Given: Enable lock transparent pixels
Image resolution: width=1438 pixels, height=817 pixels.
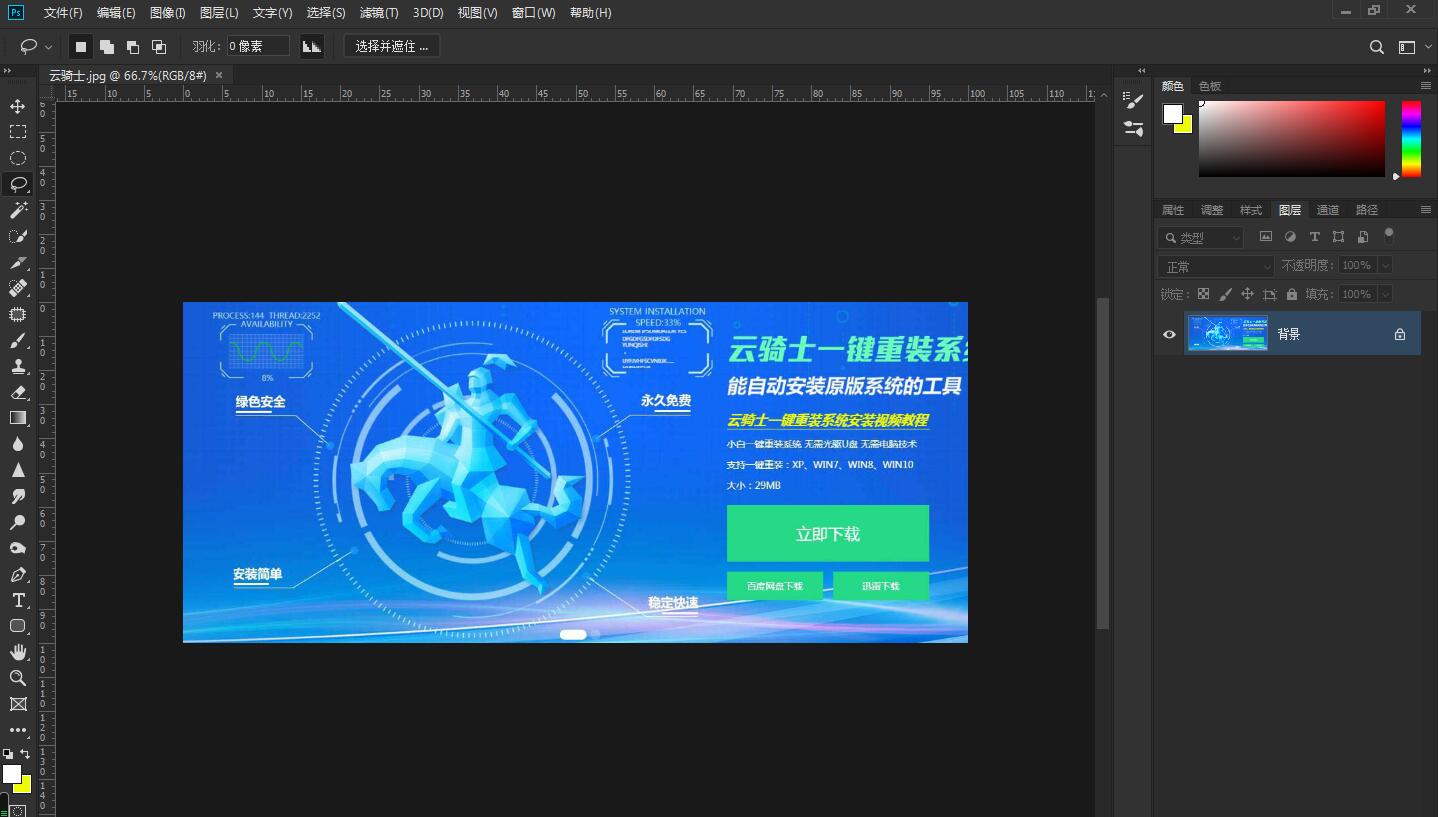Looking at the screenshot, I should pos(1203,293).
